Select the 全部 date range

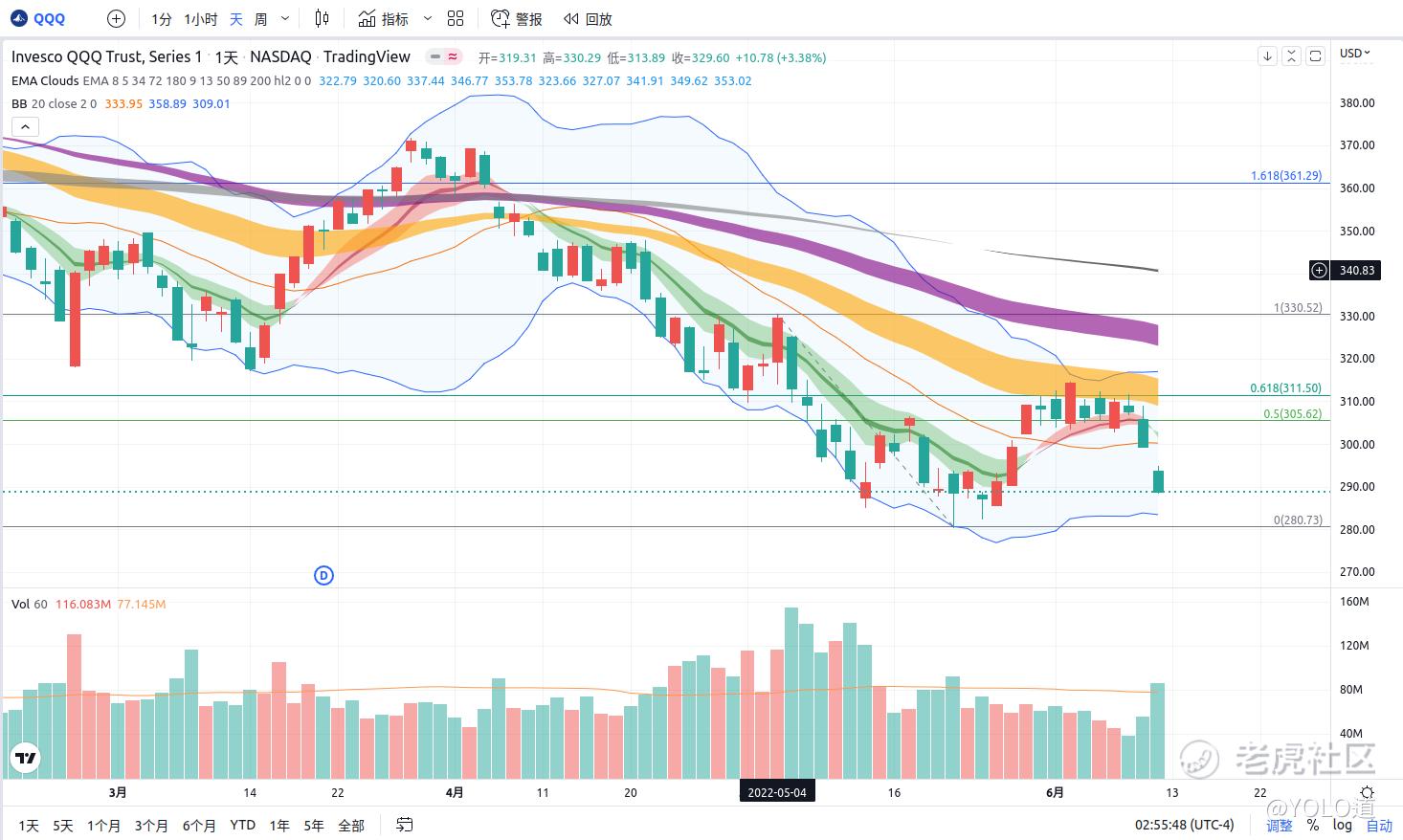(x=351, y=825)
